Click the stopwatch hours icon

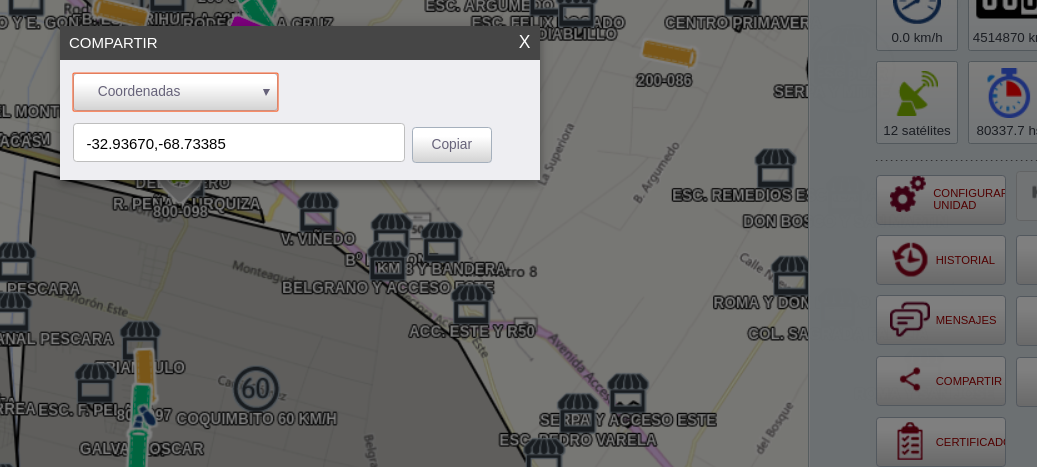(x=1009, y=93)
